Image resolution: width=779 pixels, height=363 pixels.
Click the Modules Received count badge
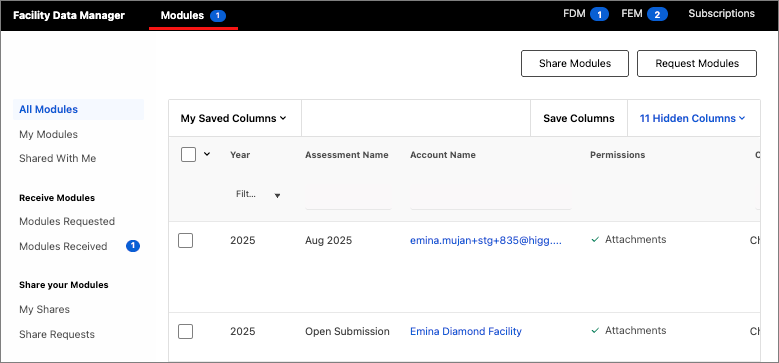133,246
